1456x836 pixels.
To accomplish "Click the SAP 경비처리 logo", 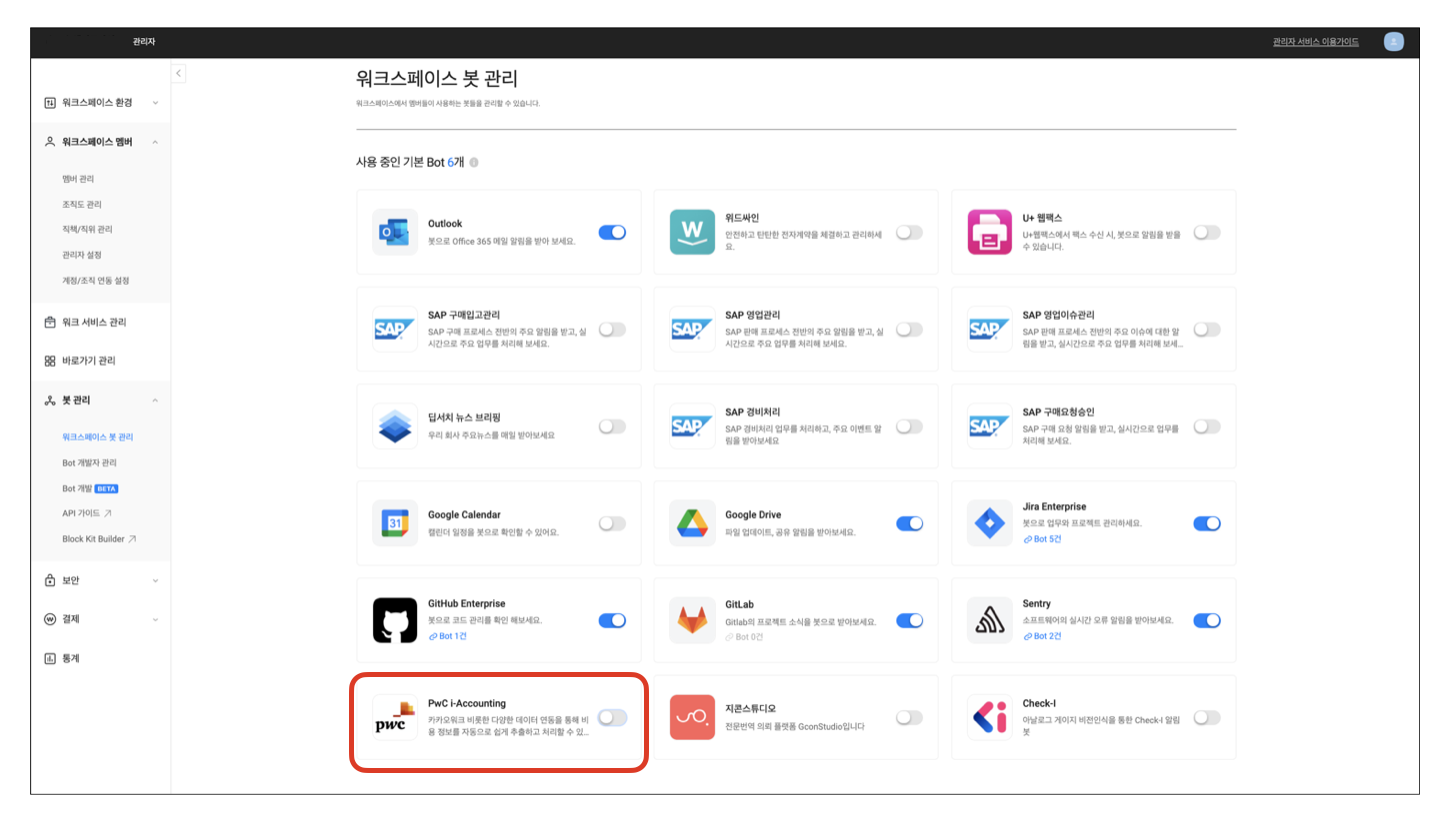I will click(692, 426).
